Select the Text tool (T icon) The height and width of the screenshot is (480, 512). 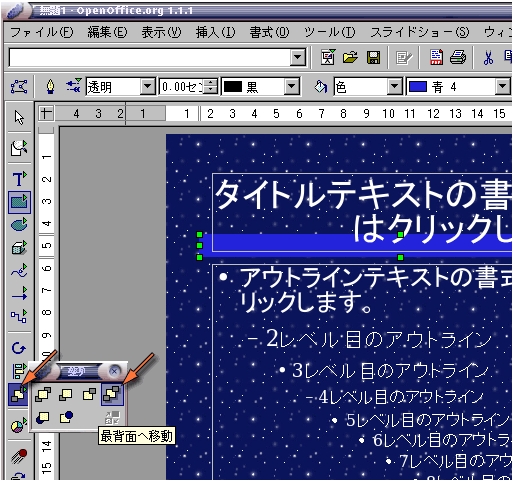click(x=19, y=179)
